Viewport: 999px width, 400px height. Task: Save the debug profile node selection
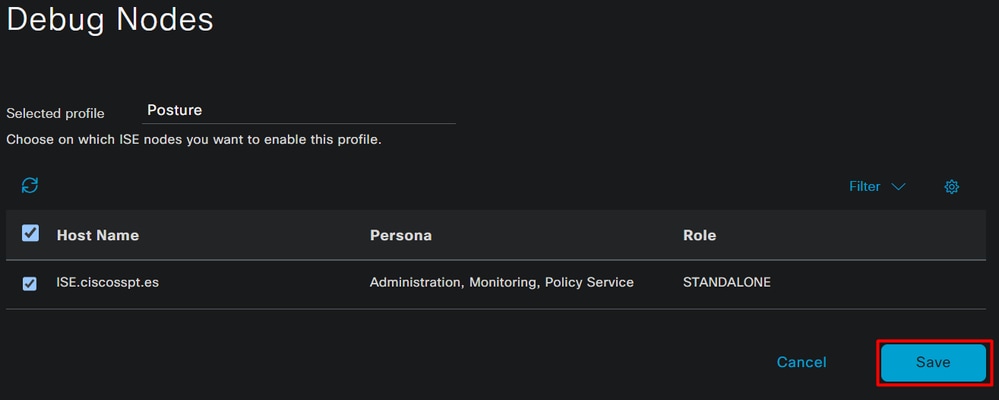[933, 362]
